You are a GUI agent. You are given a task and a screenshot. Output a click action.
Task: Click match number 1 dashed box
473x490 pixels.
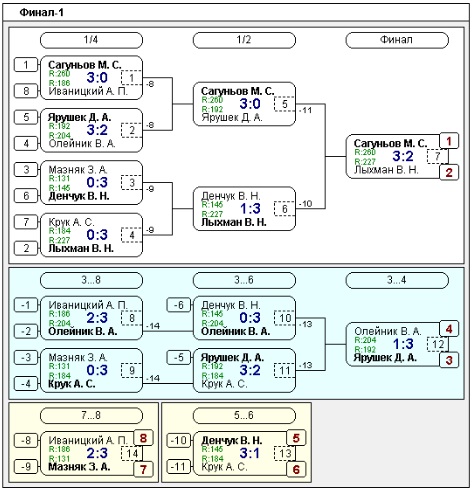click(132, 78)
